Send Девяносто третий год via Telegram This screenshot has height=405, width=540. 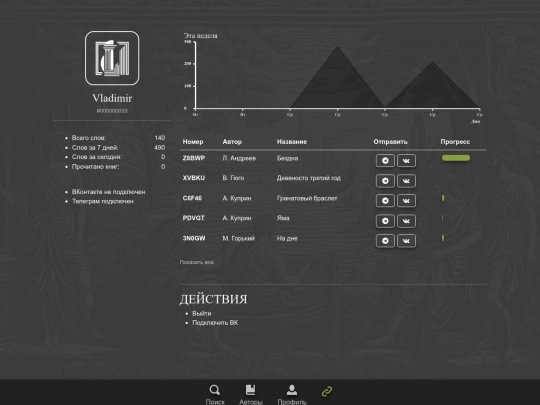pos(385,181)
